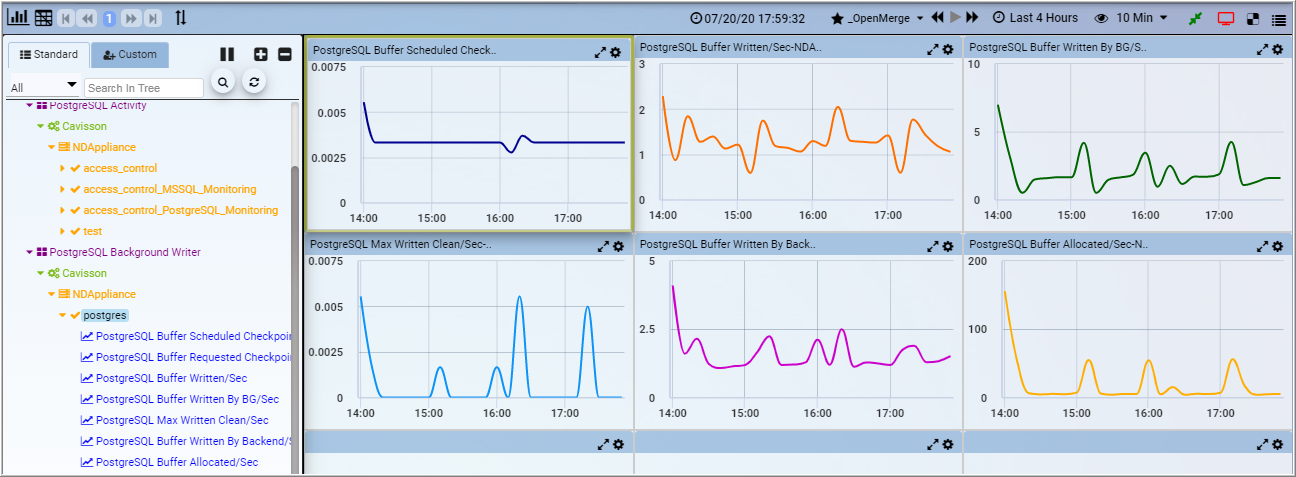
Task: Expand access_control_MSSQL_Monitoring node
Action: tap(62, 189)
